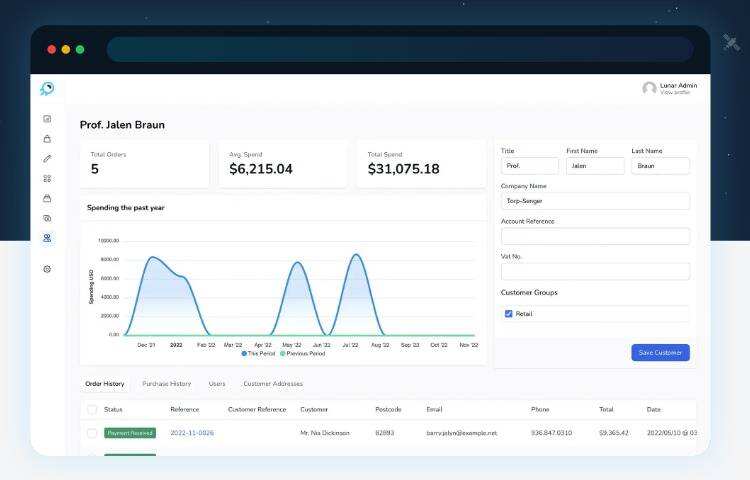Open the Customer Addresses tab
The width and height of the screenshot is (750, 480).
click(x=272, y=383)
